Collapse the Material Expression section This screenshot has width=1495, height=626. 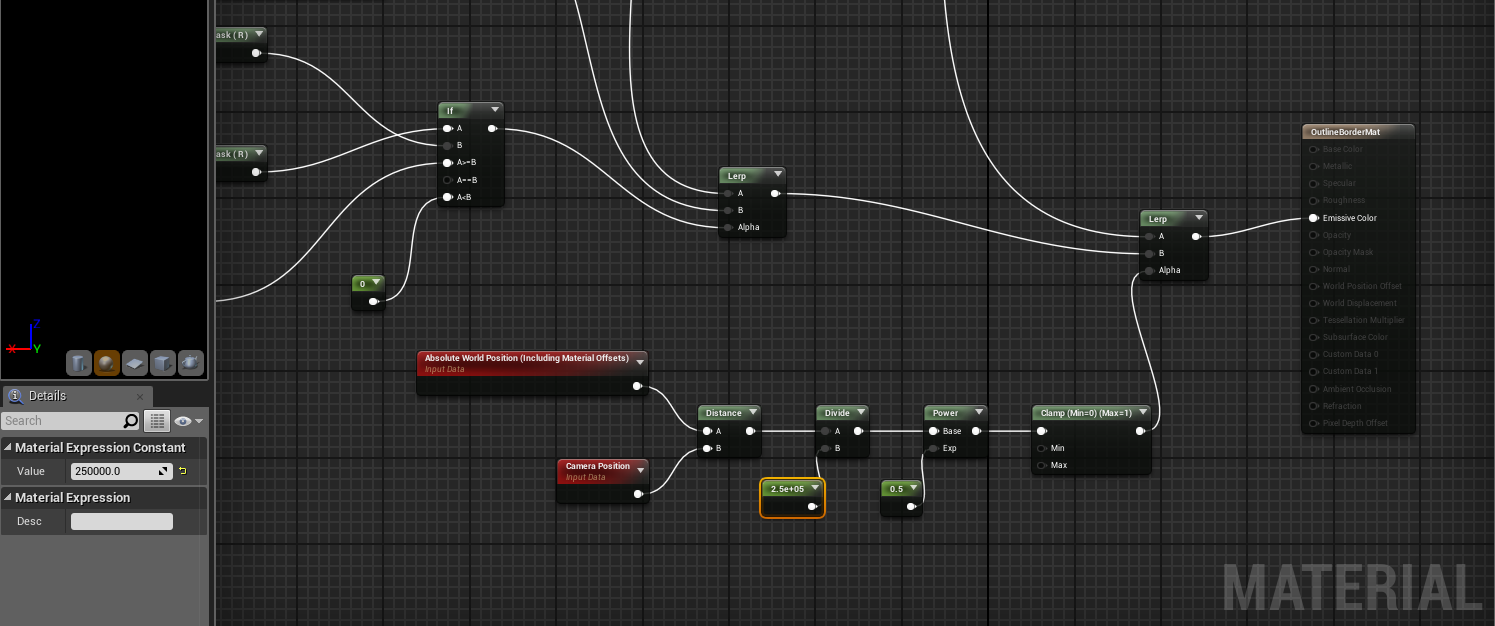point(10,497)
